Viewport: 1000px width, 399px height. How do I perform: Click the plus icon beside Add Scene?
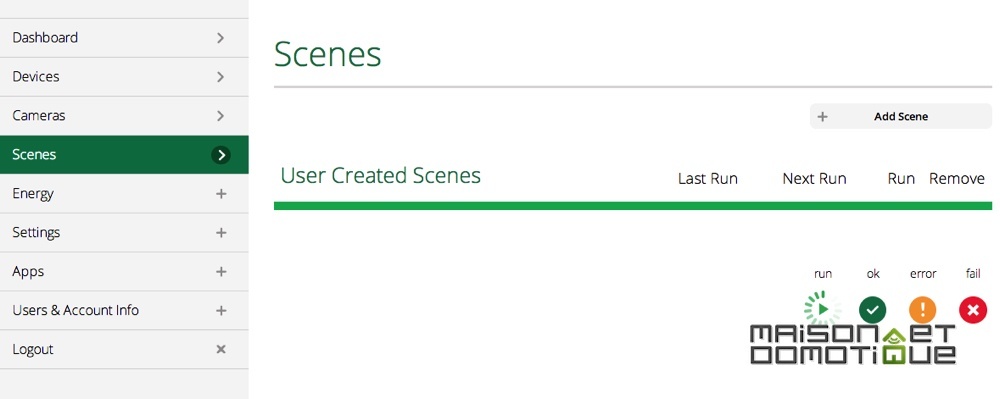tap(823, 117)
